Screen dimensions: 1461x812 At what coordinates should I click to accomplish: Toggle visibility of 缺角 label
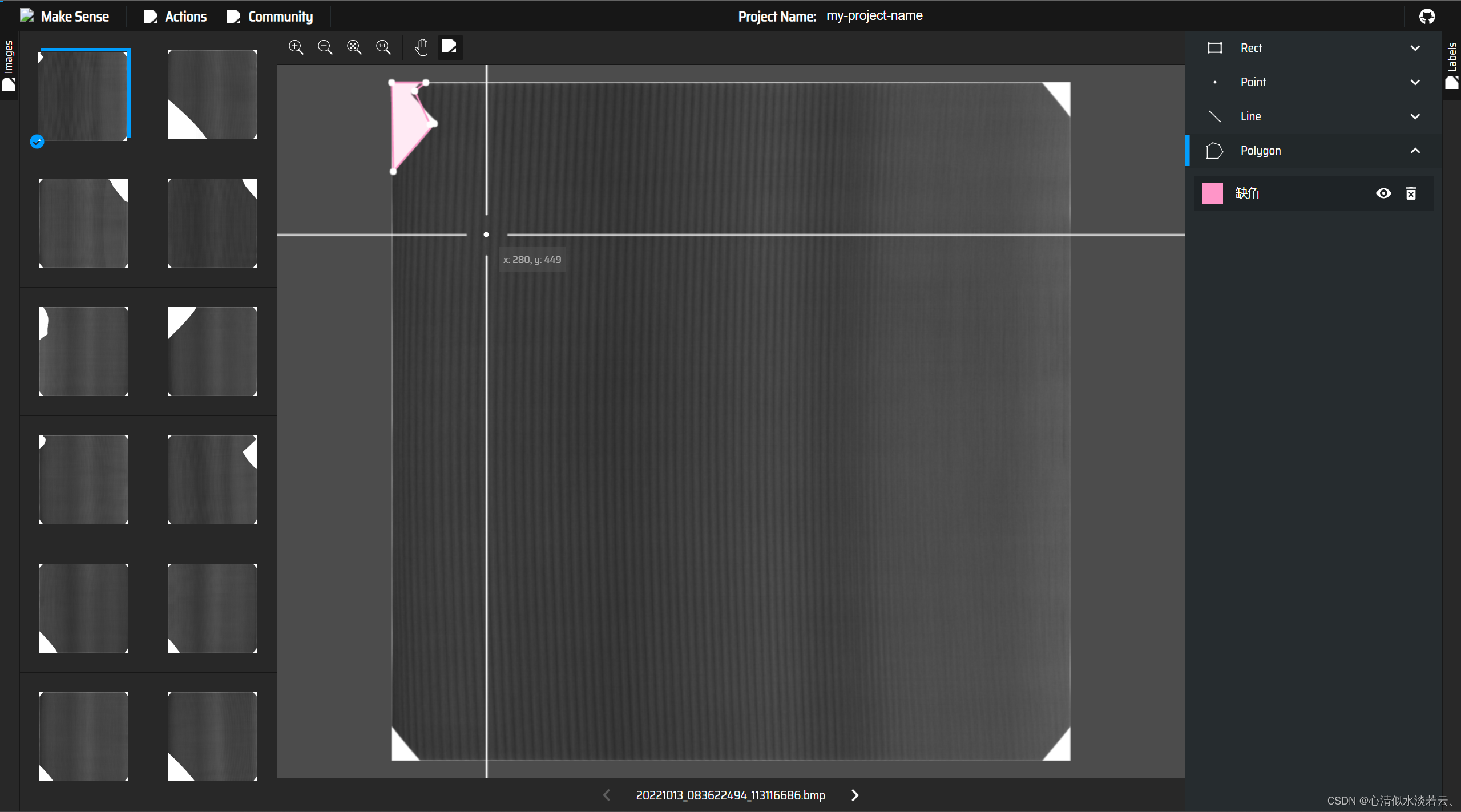point(1382,192)
